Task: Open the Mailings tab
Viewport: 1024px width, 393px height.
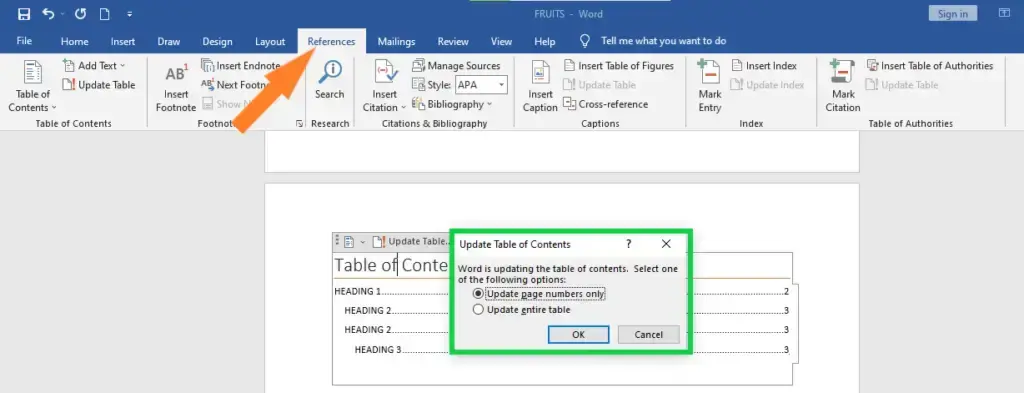Action: pyautogui.click(x=396, y=41)
